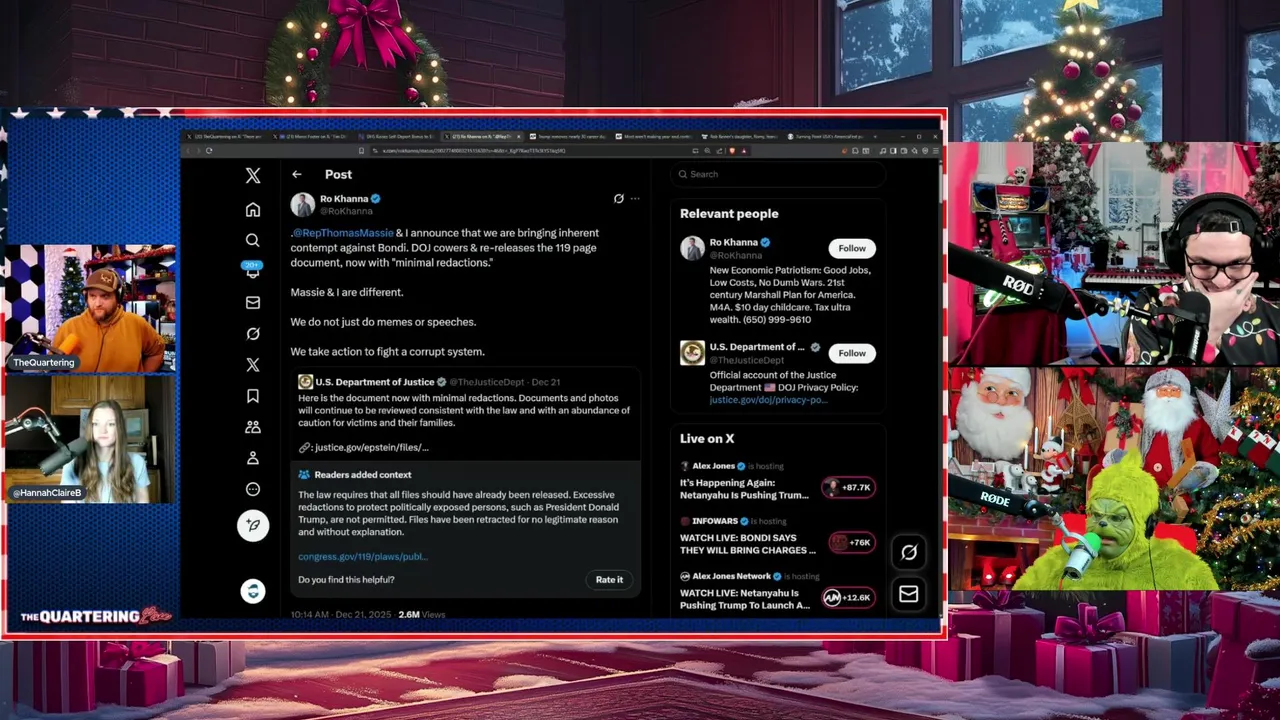
Task: Go back using the arrow beside Post
Action: (297, 174)
